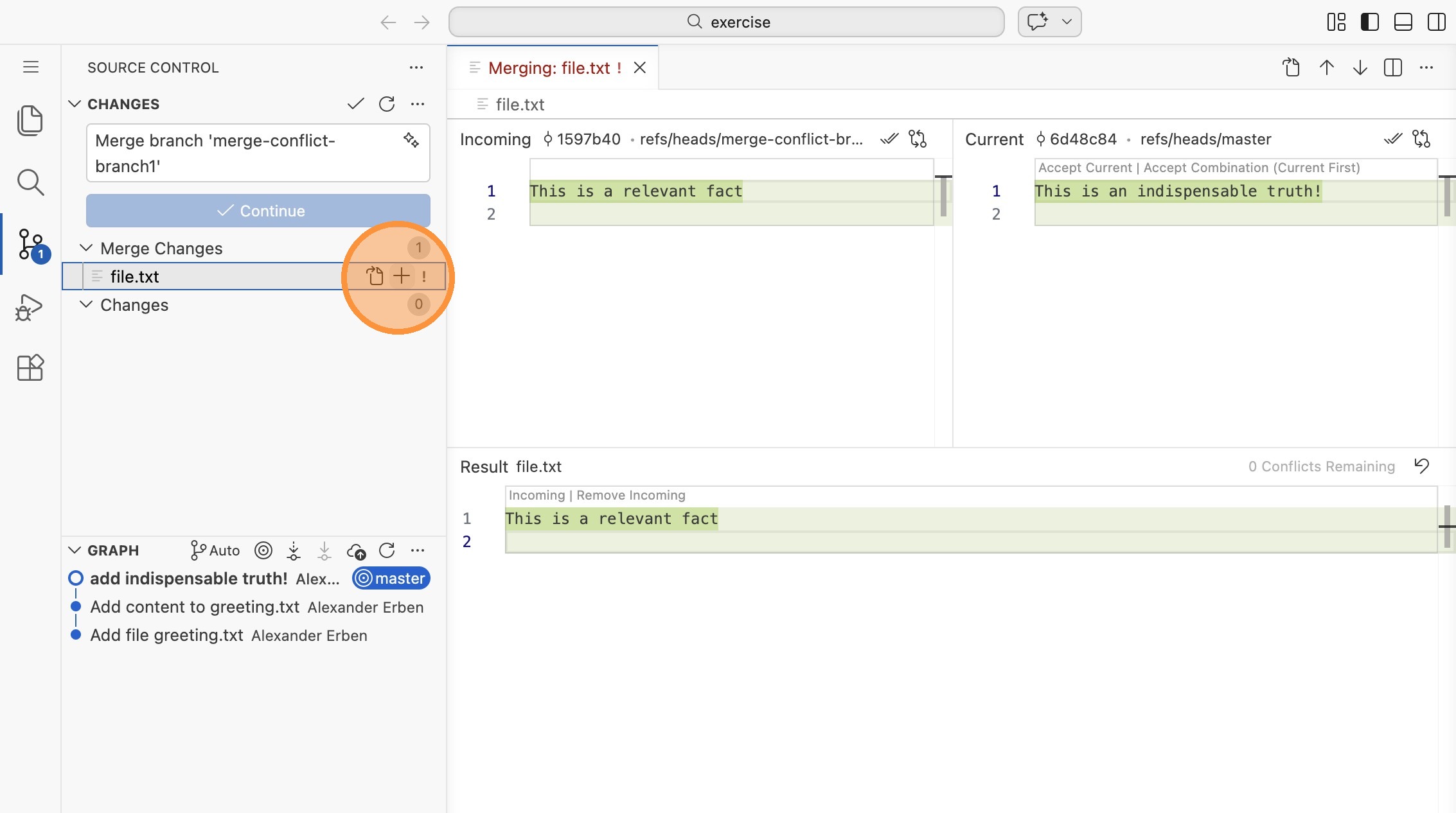Click the exercise search command bar
This screenshot has height=813, width=1456.
[726, 22]
